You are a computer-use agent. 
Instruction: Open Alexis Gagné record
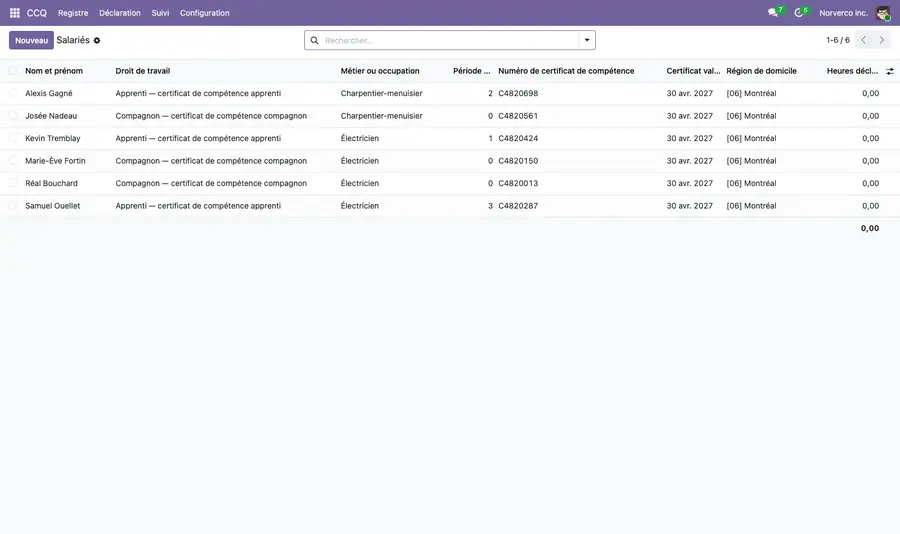[49, 93]
